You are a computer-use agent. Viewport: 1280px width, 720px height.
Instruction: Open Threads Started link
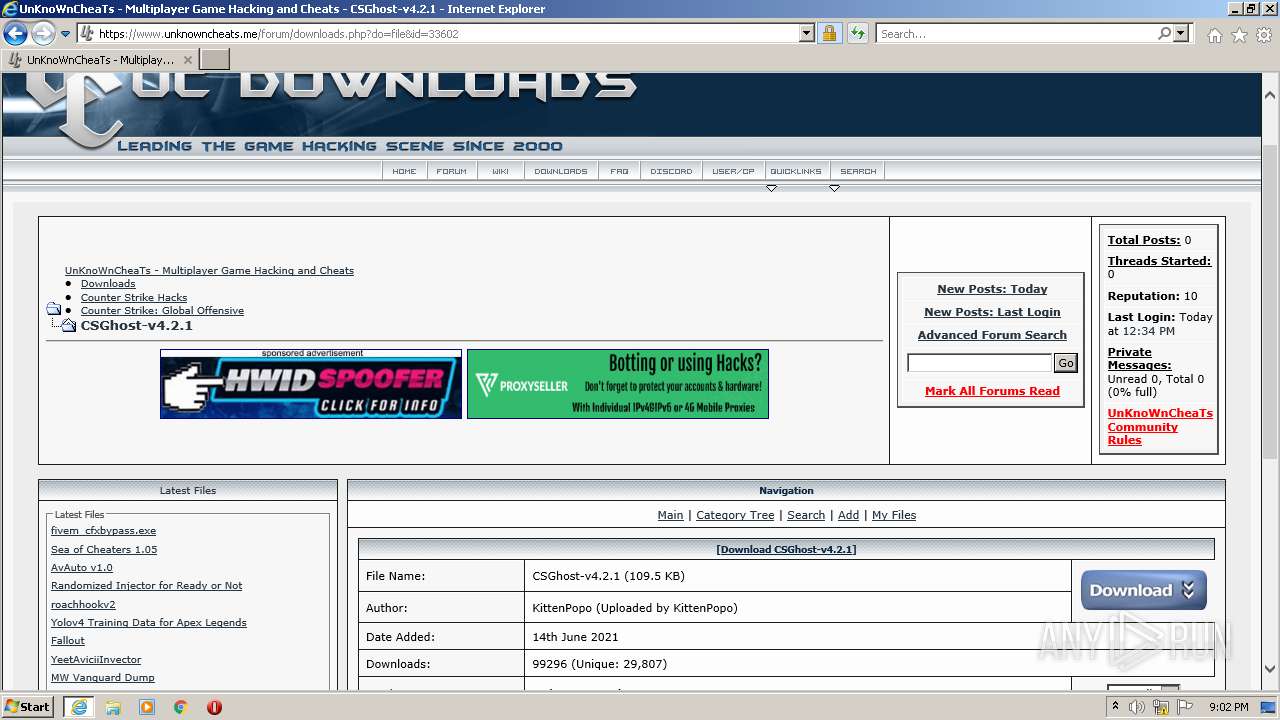pos(1159,261)
